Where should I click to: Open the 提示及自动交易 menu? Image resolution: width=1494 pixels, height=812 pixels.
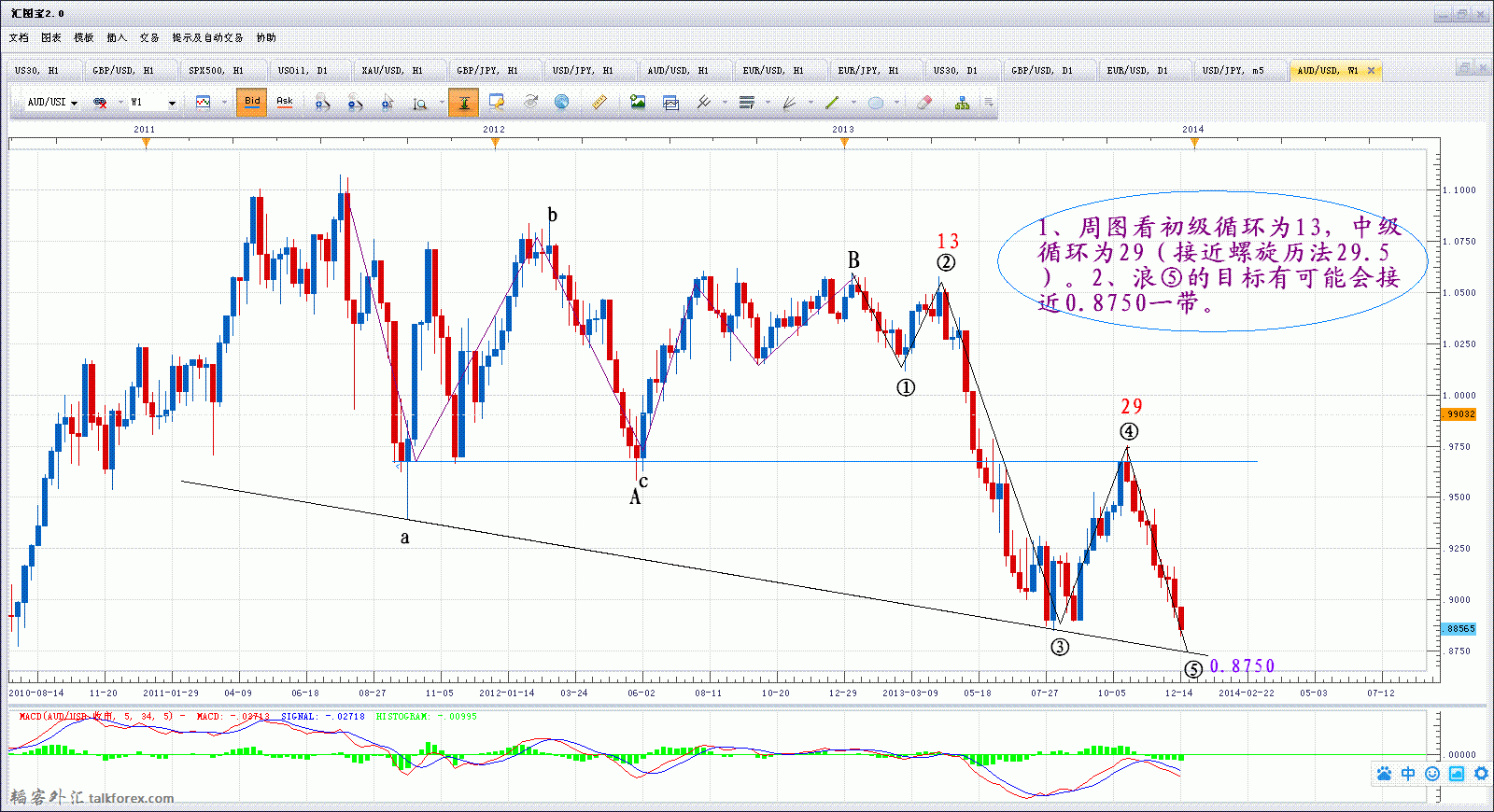pyautogui.click(x=207, y=38)
